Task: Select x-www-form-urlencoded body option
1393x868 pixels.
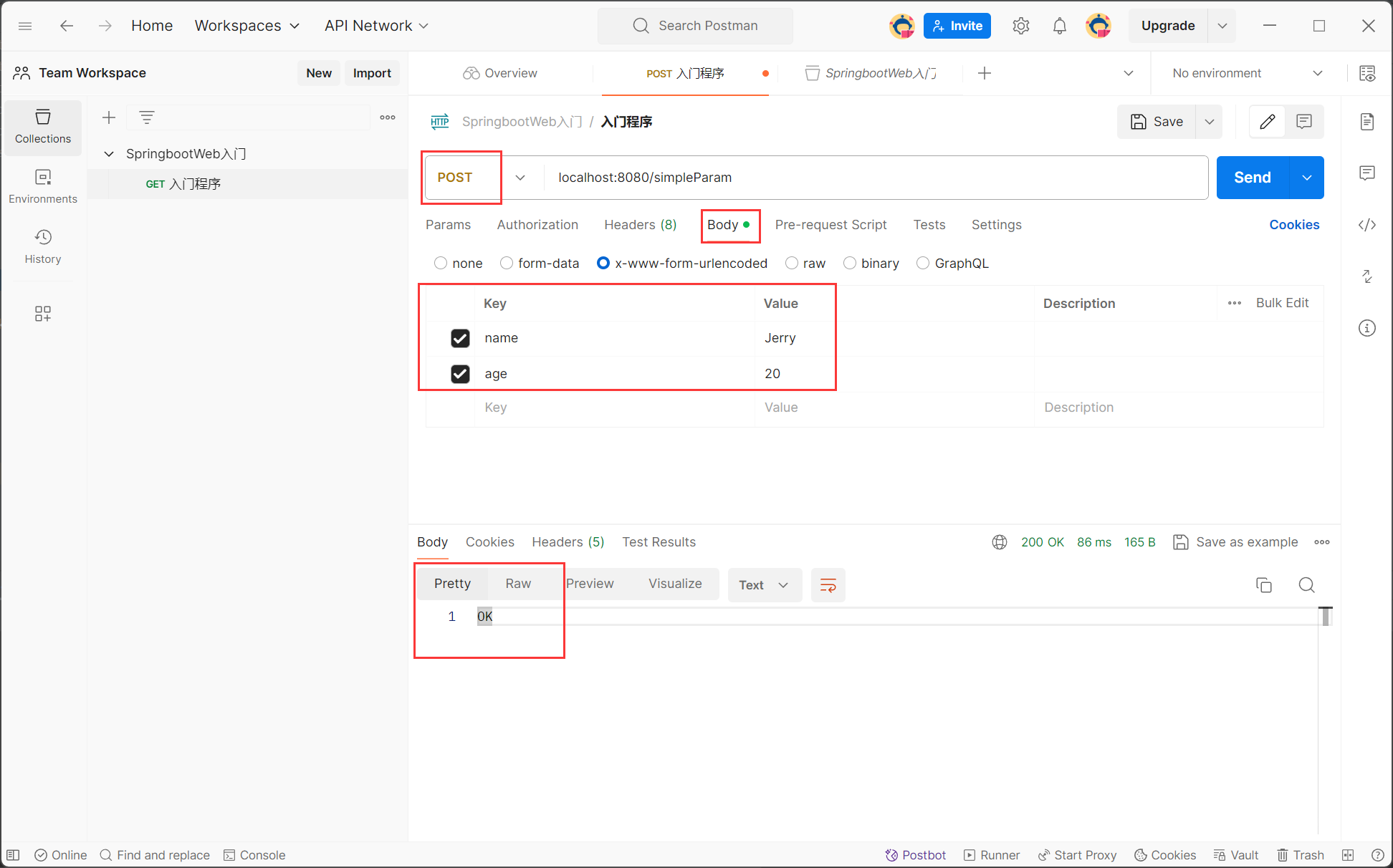Action: (603, 264)
